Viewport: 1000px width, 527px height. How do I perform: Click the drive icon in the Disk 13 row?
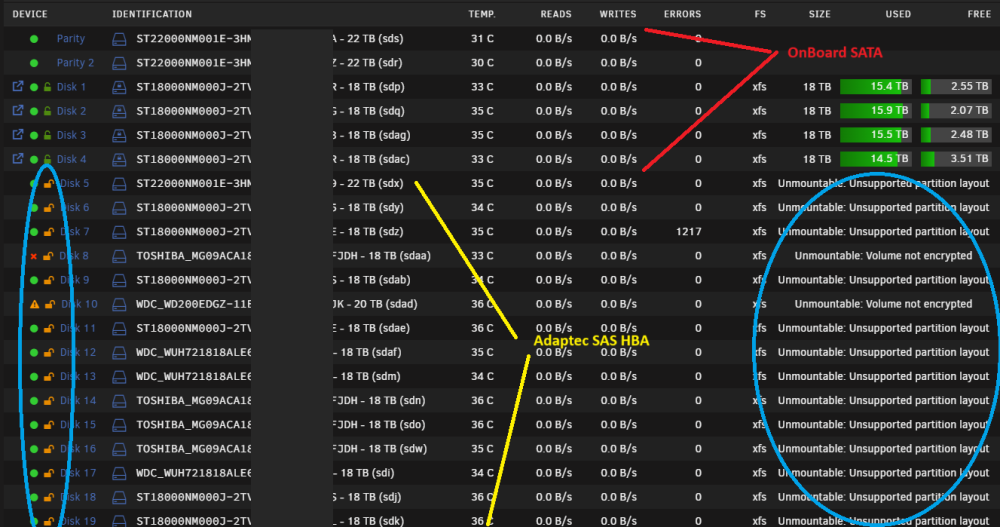point(119,376)
